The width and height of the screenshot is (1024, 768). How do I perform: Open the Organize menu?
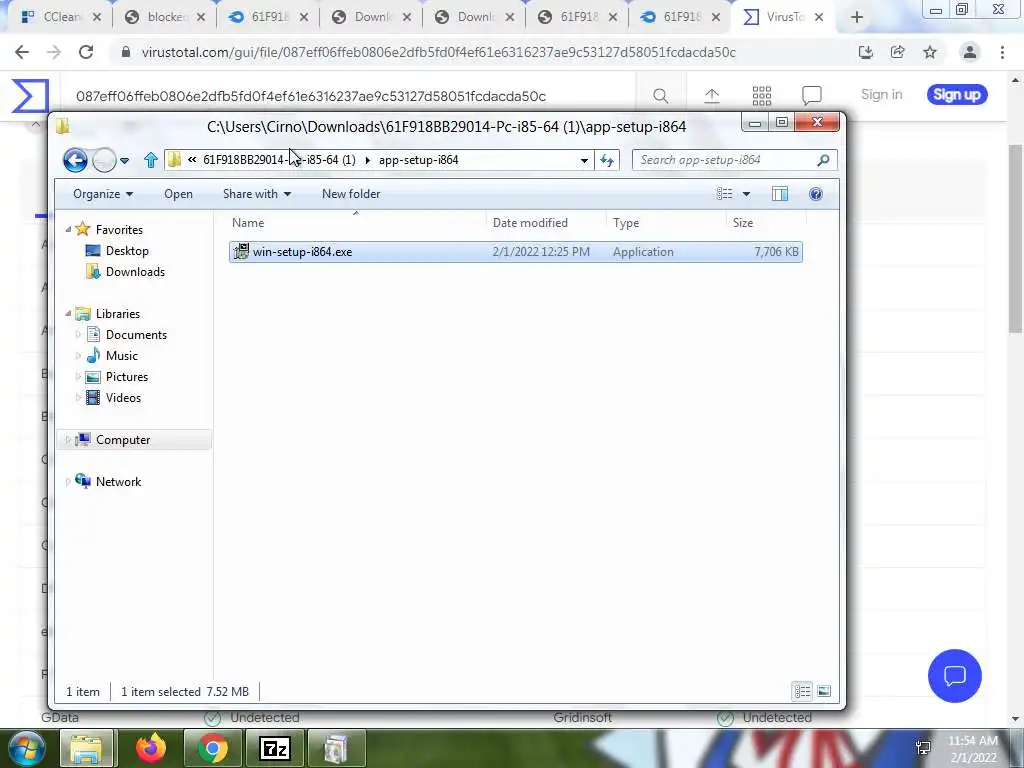click(103, 194)
